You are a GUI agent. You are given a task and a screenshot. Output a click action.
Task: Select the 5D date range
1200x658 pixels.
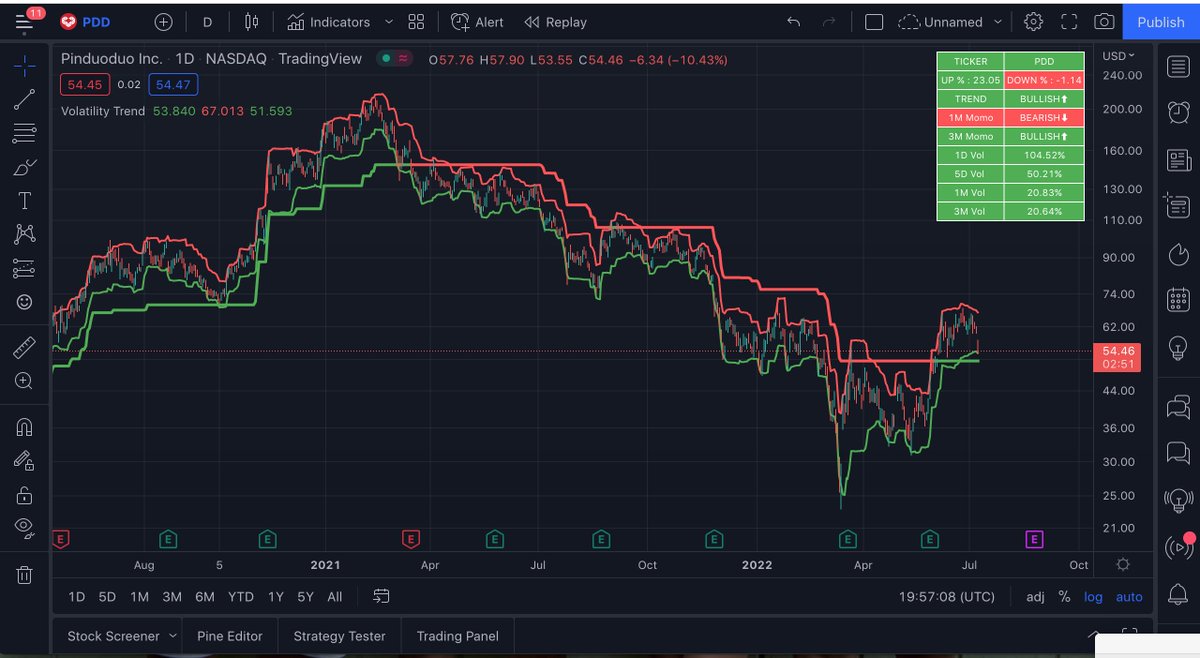click(107, 597)
